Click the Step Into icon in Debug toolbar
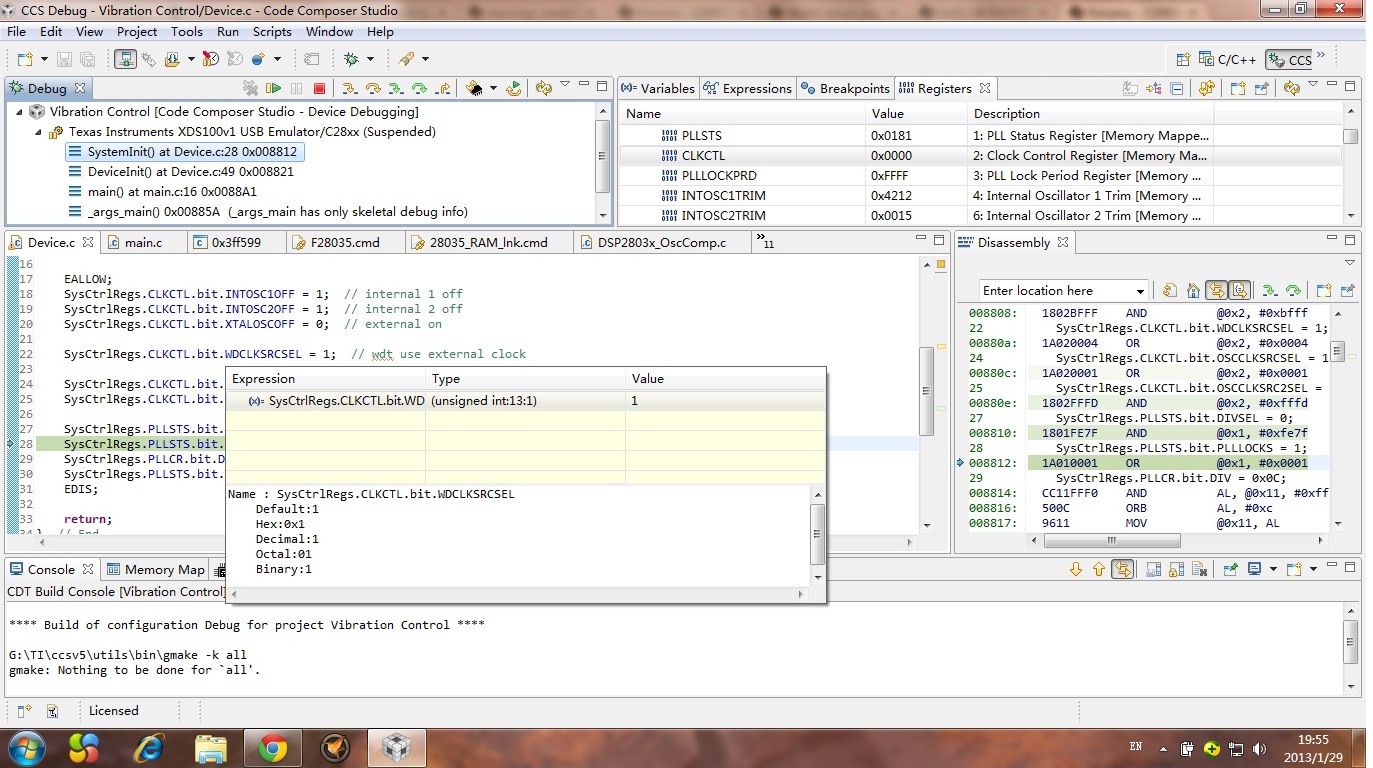Image resolution: width=1373 pixels, height=768 pixels. pos(349,88)
